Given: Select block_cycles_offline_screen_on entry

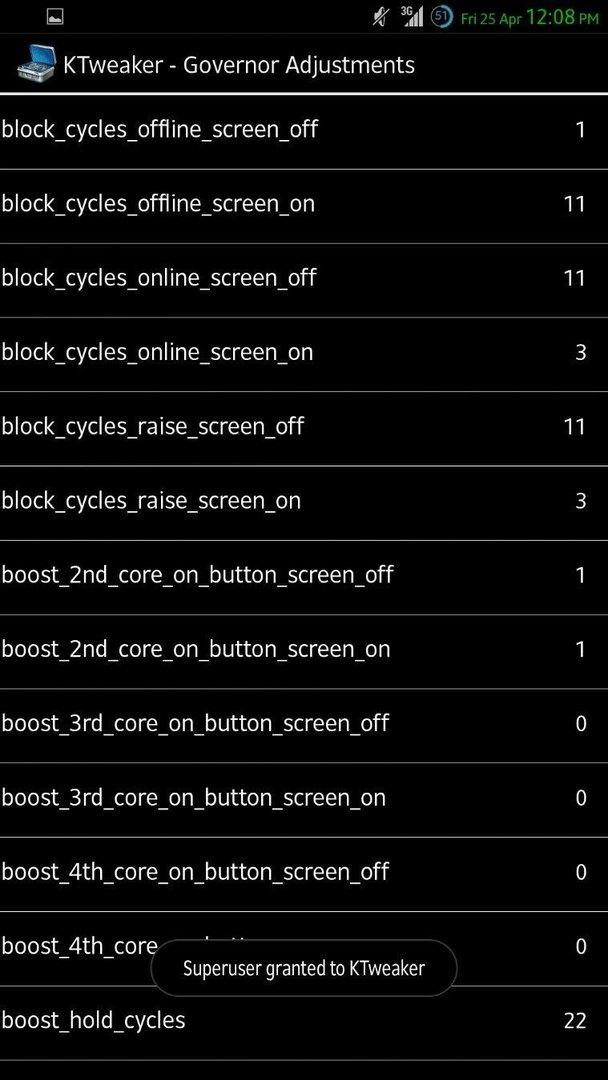Looking at the screenshot, I should [x=304, y=206].
